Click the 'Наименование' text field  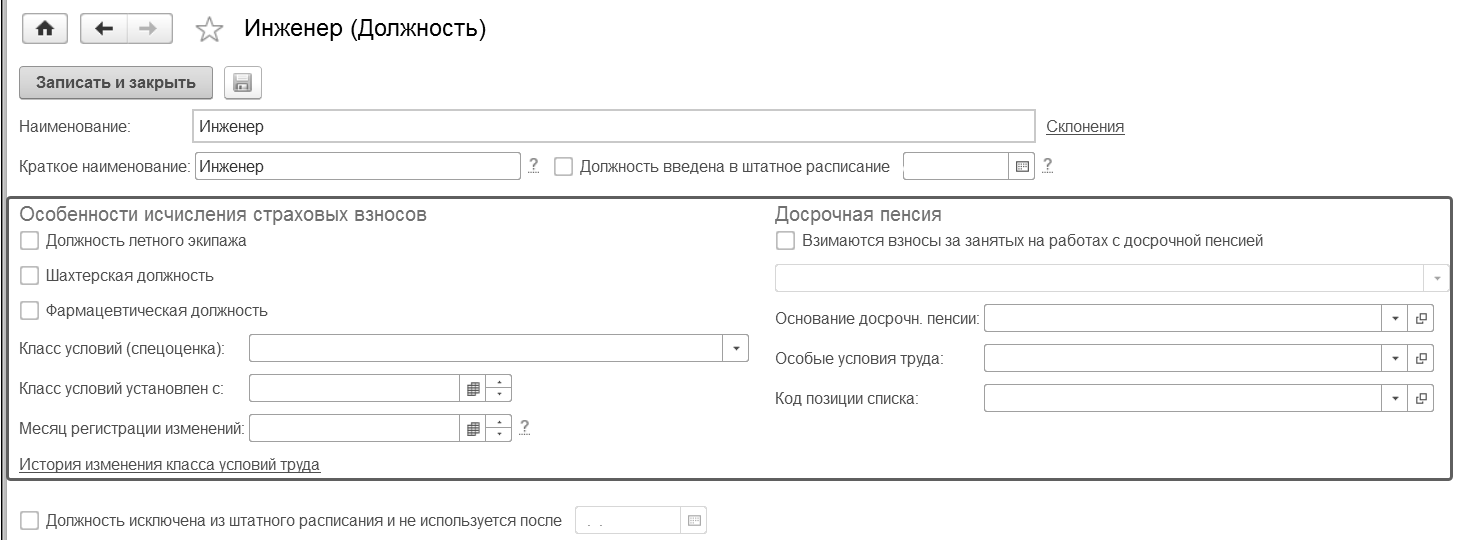click(x=612, y=127)
